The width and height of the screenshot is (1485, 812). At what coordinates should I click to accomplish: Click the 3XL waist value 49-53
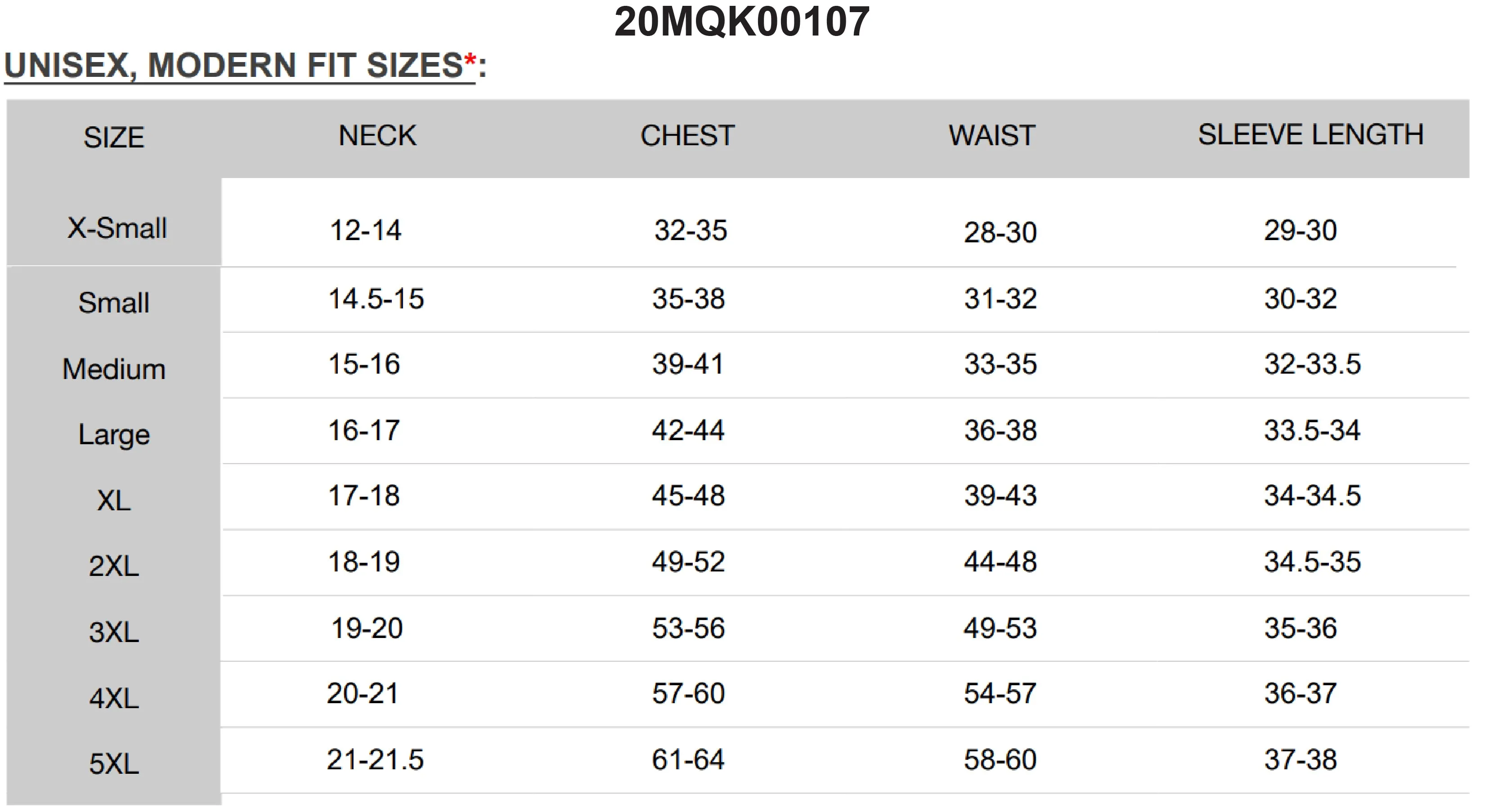tap(1000, 628)
